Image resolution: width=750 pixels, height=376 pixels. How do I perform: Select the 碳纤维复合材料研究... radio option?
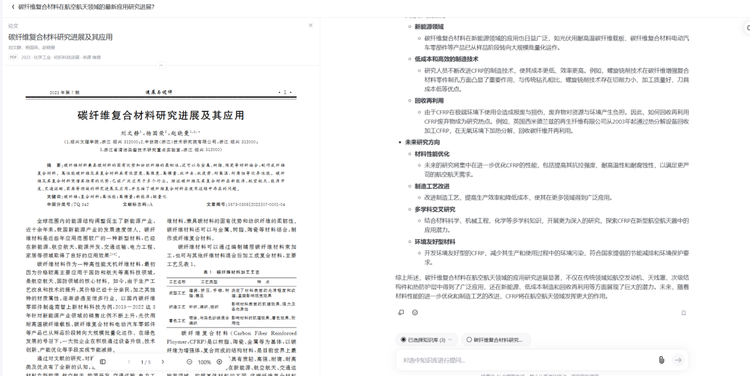tap(469, 340)
